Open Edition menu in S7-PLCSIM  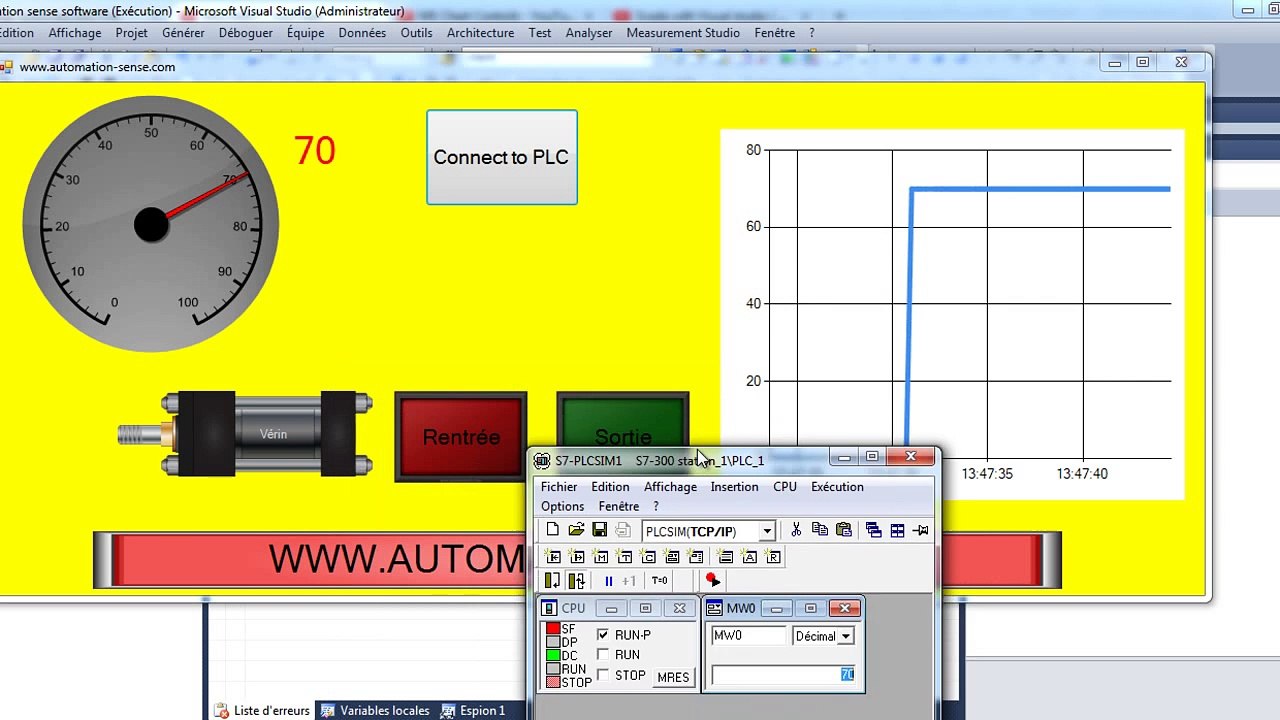(x=610, y=487)
